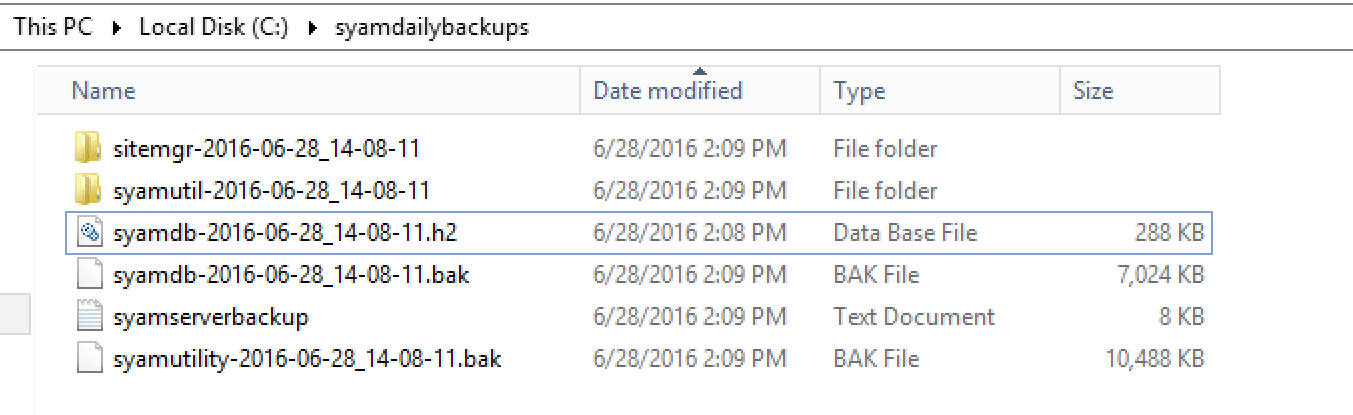1353x415 pixels.
Task: Go to This PC in the address bar
Action: coord(53,28)
